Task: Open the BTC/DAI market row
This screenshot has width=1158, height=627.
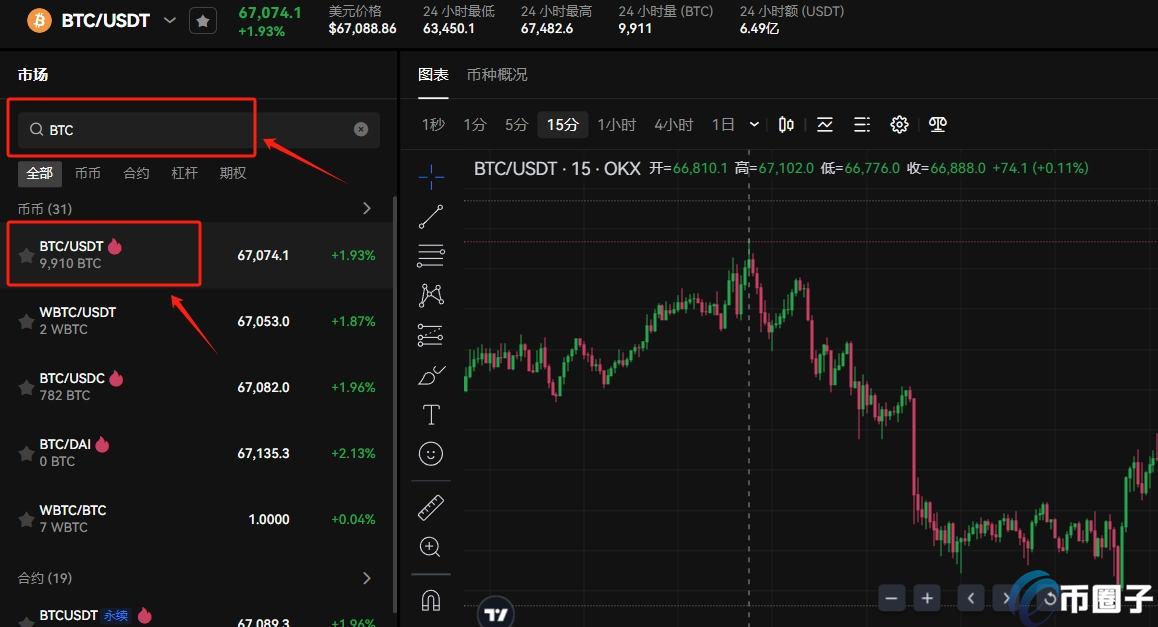Action: (198, 453)
